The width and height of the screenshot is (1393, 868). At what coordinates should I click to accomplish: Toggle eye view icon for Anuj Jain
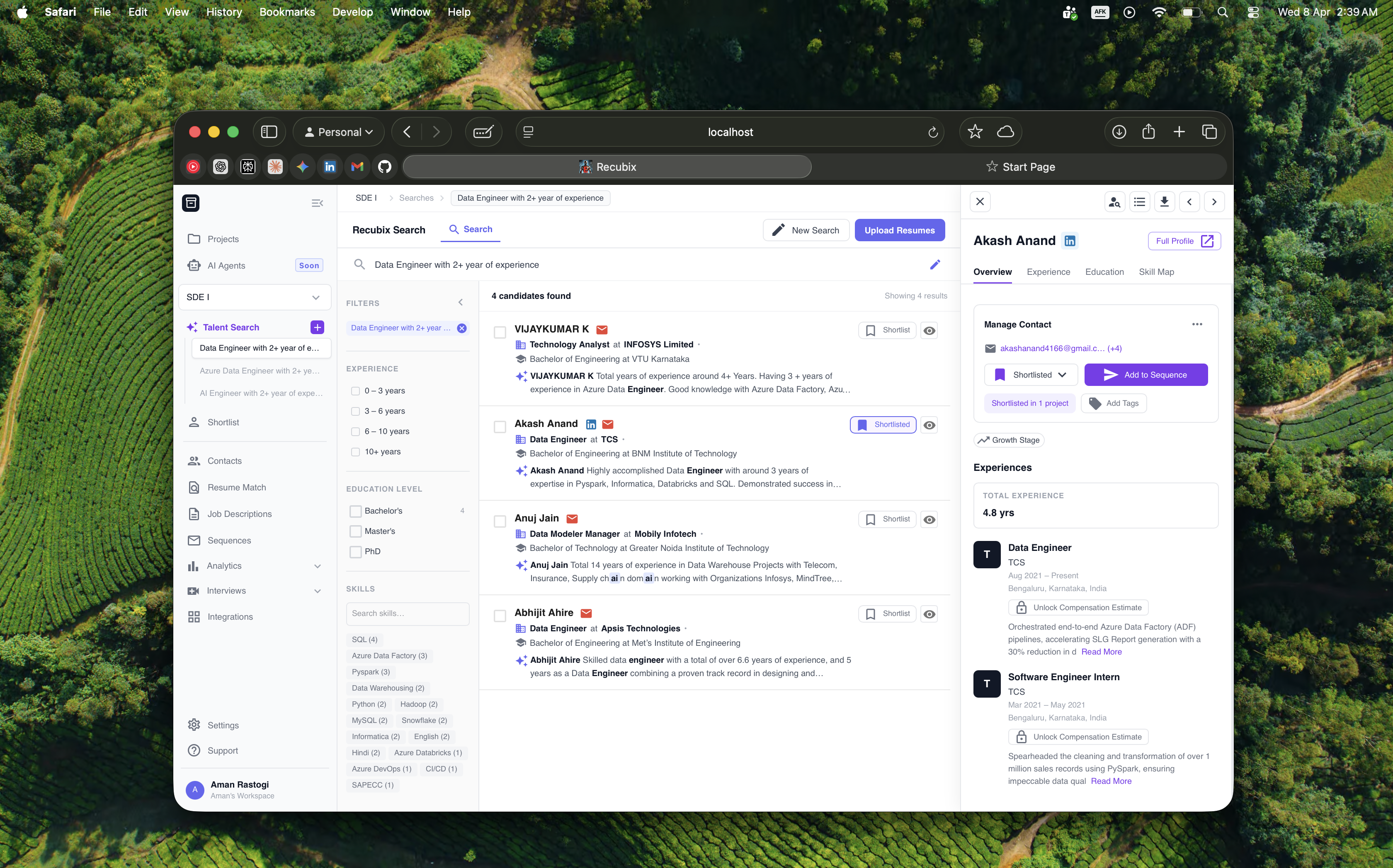929,519
